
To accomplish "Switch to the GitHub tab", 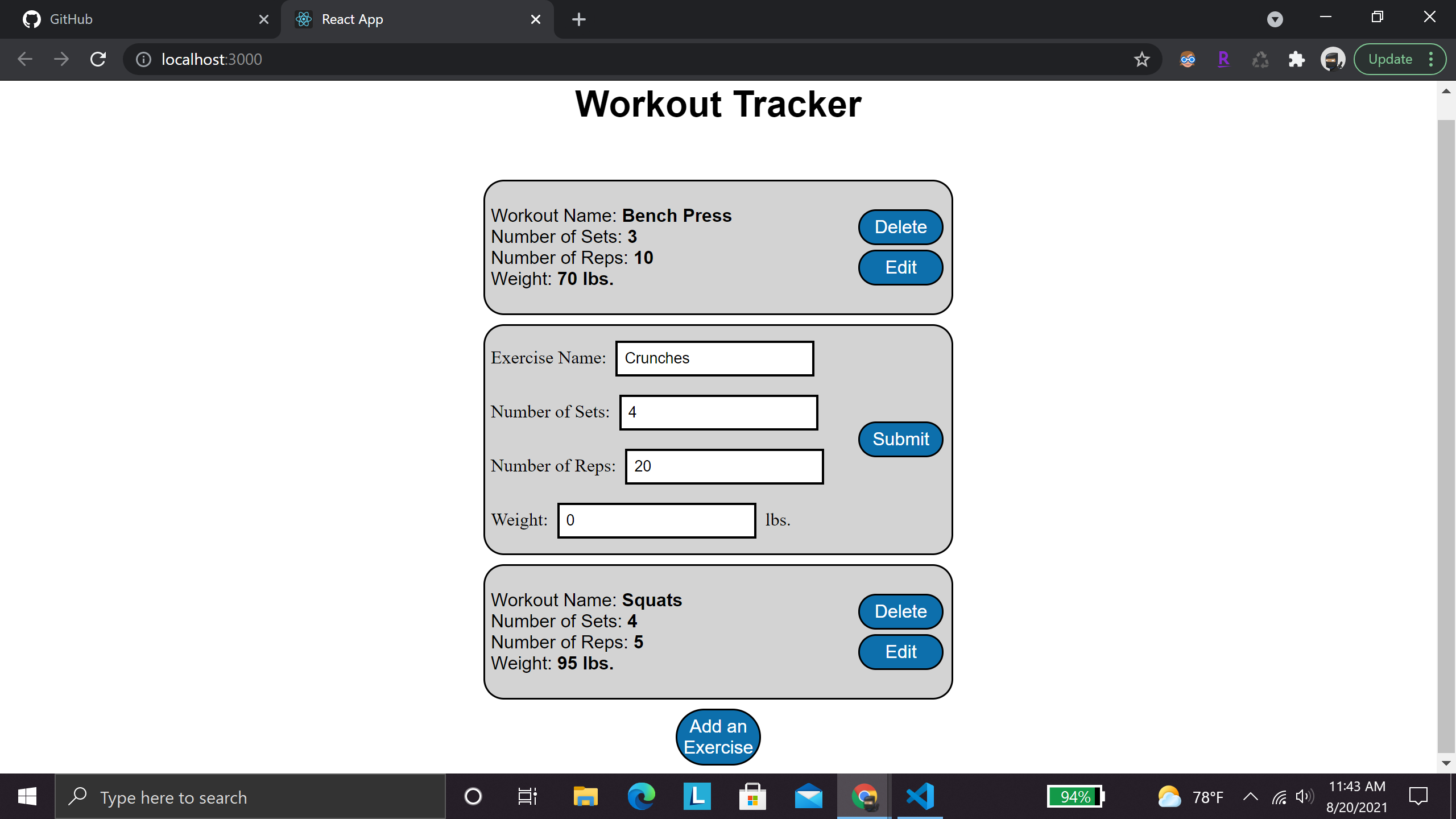I will [140, 19].
